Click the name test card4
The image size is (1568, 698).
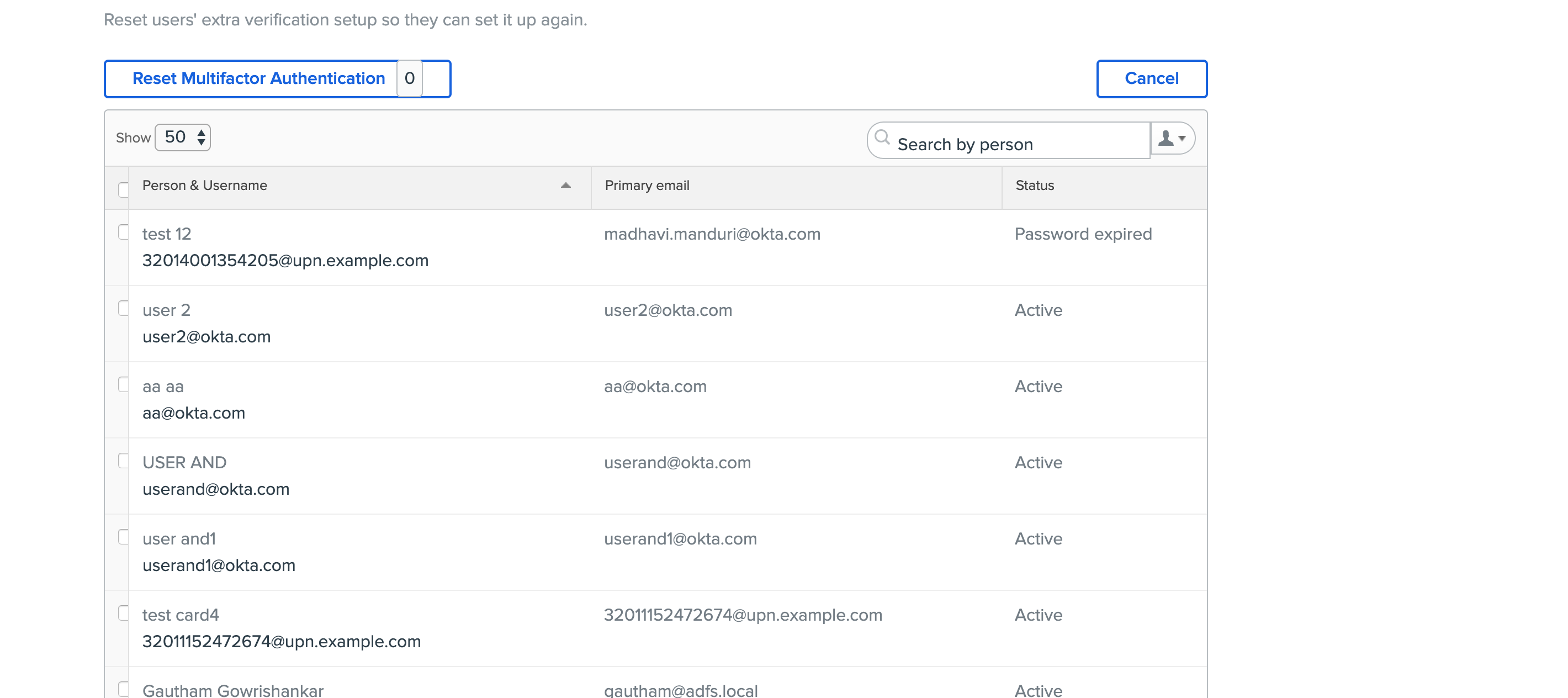click(181, 615)
